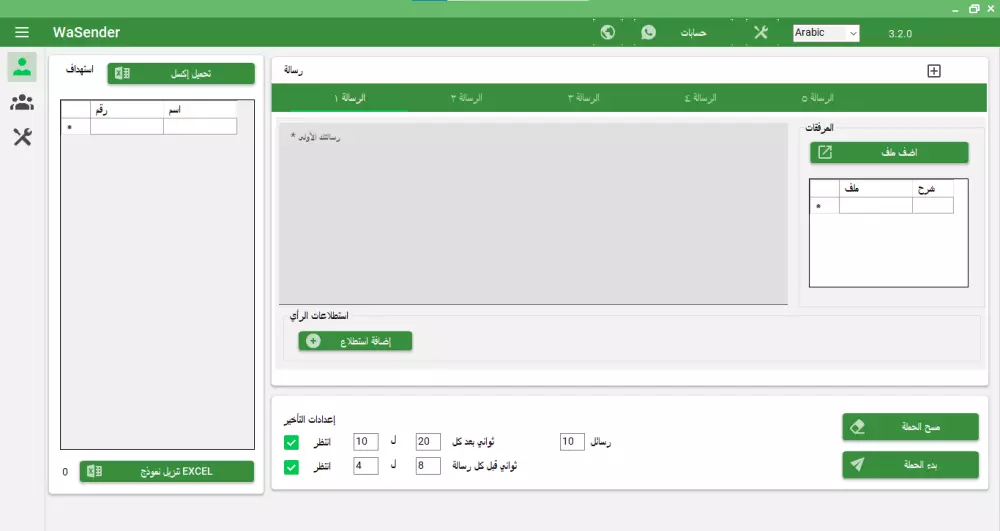Minimize the WaSender window
Image resolution: width=1000 pixels, height=531 pixels.
tap(955, 10)
